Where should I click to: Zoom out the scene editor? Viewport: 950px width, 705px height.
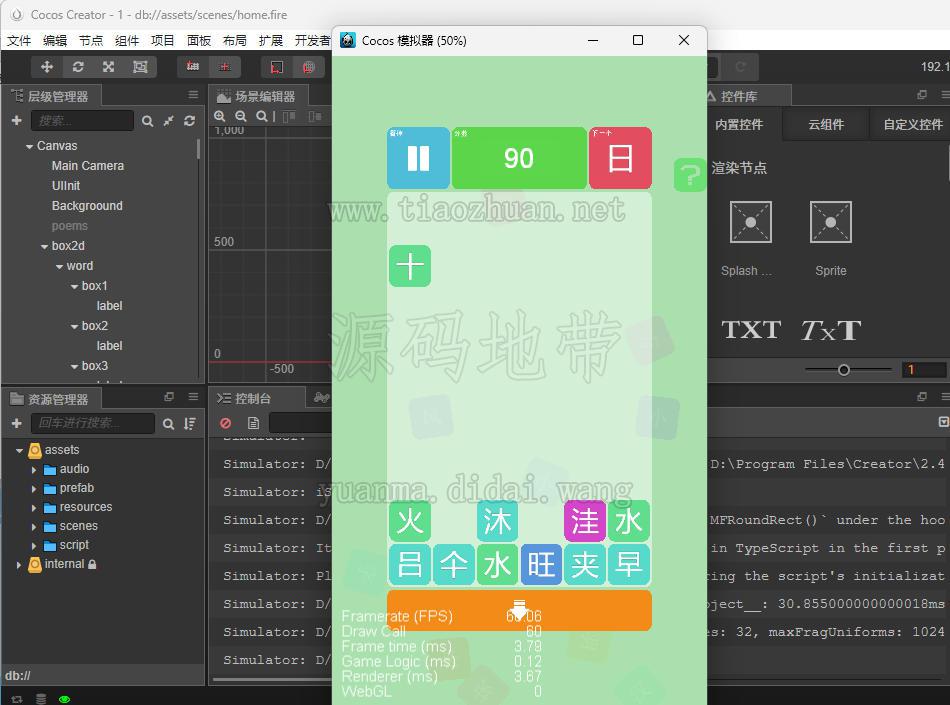pyautogui.click(x=241, y=116)
